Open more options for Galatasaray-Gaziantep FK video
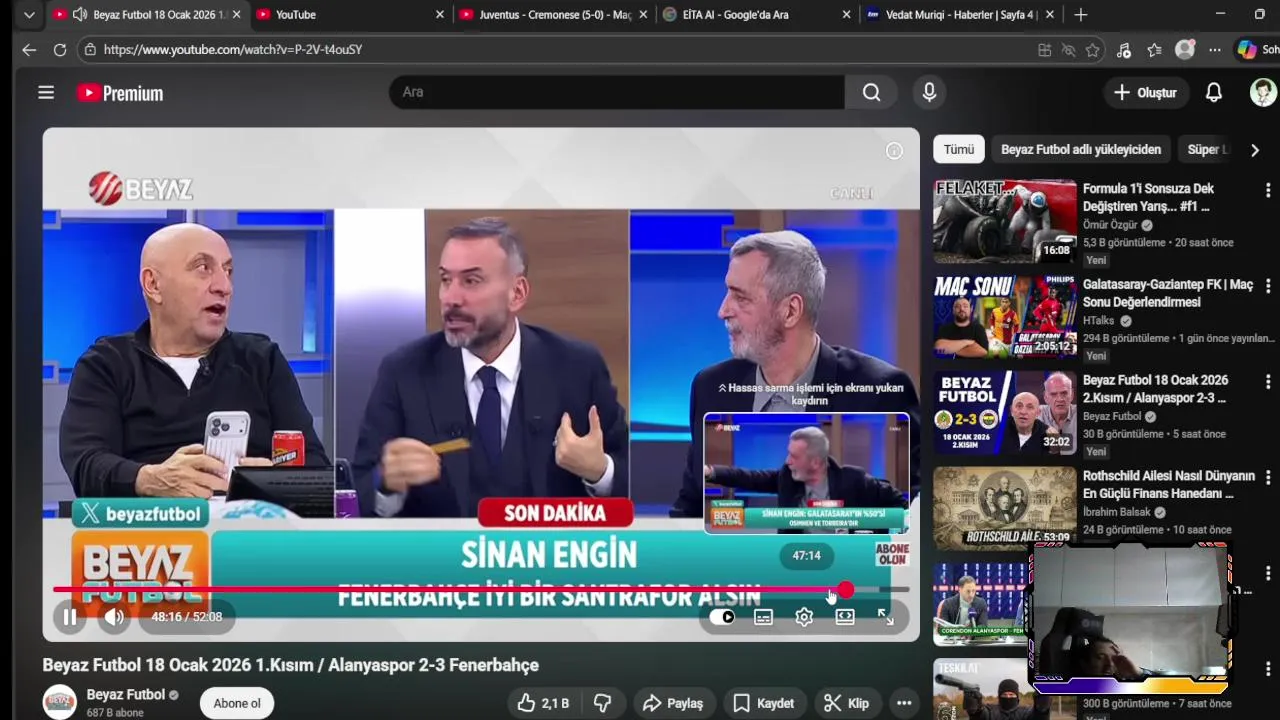The width and height of the screenshot is (1280, 720). [x=1268, y=286]
